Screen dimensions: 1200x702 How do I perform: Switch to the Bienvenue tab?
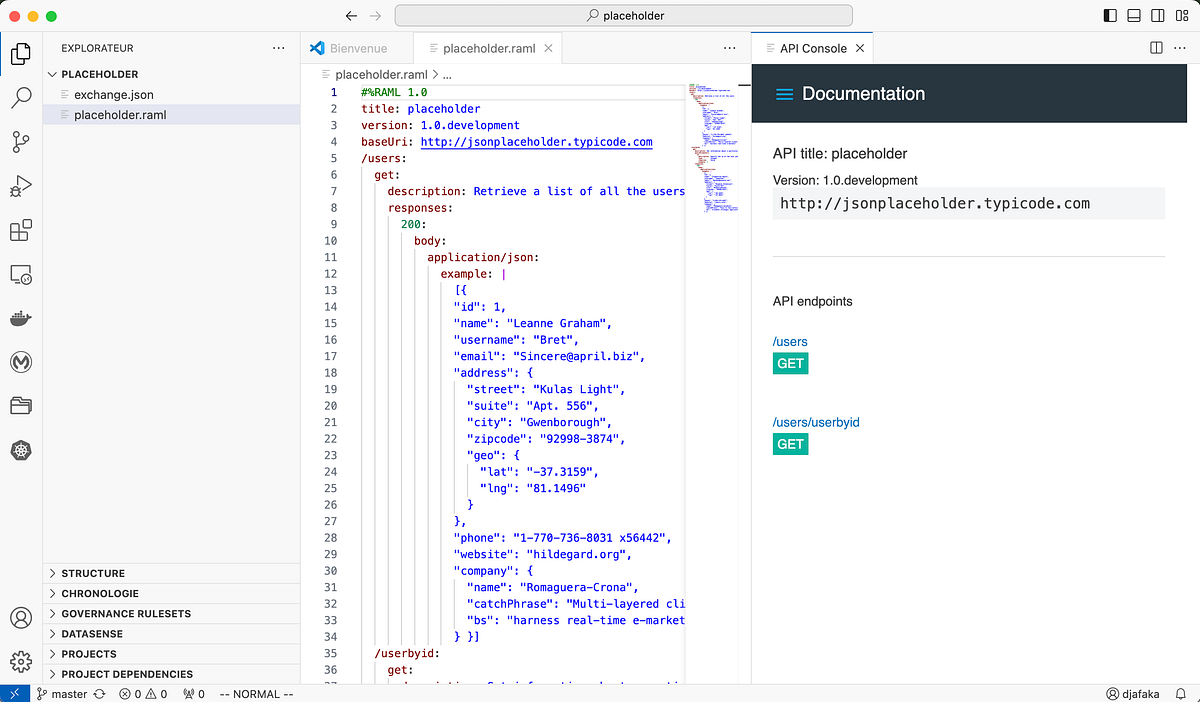coord(360,47)
